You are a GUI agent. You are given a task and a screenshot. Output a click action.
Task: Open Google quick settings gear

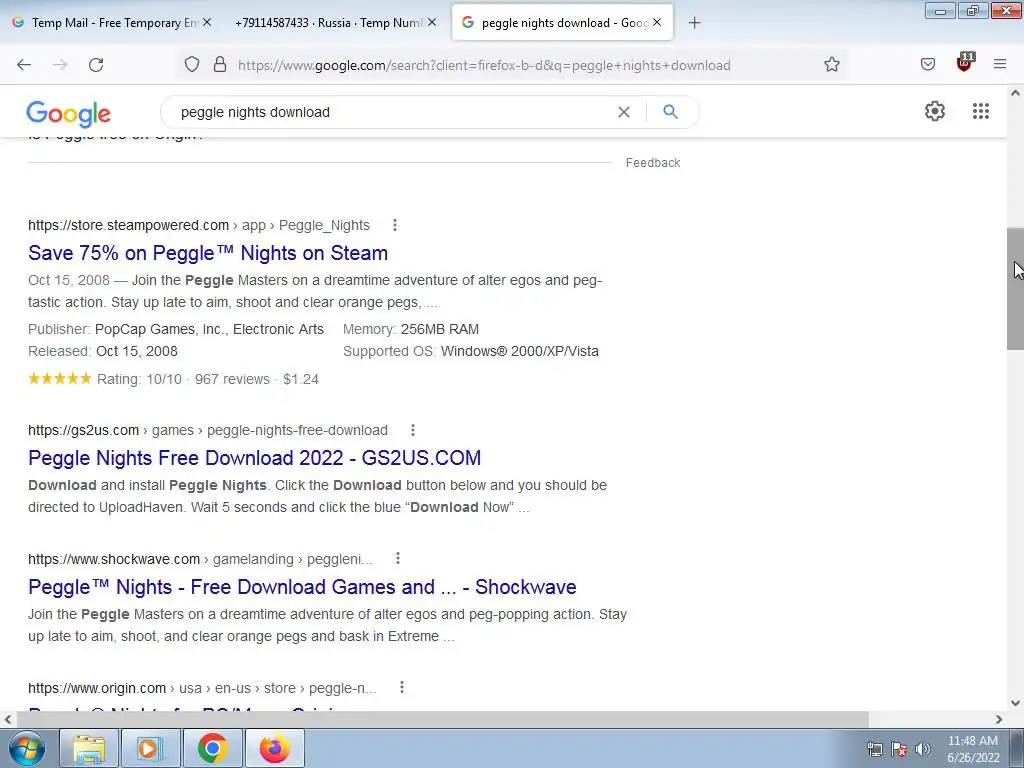[x=935, y=111]
